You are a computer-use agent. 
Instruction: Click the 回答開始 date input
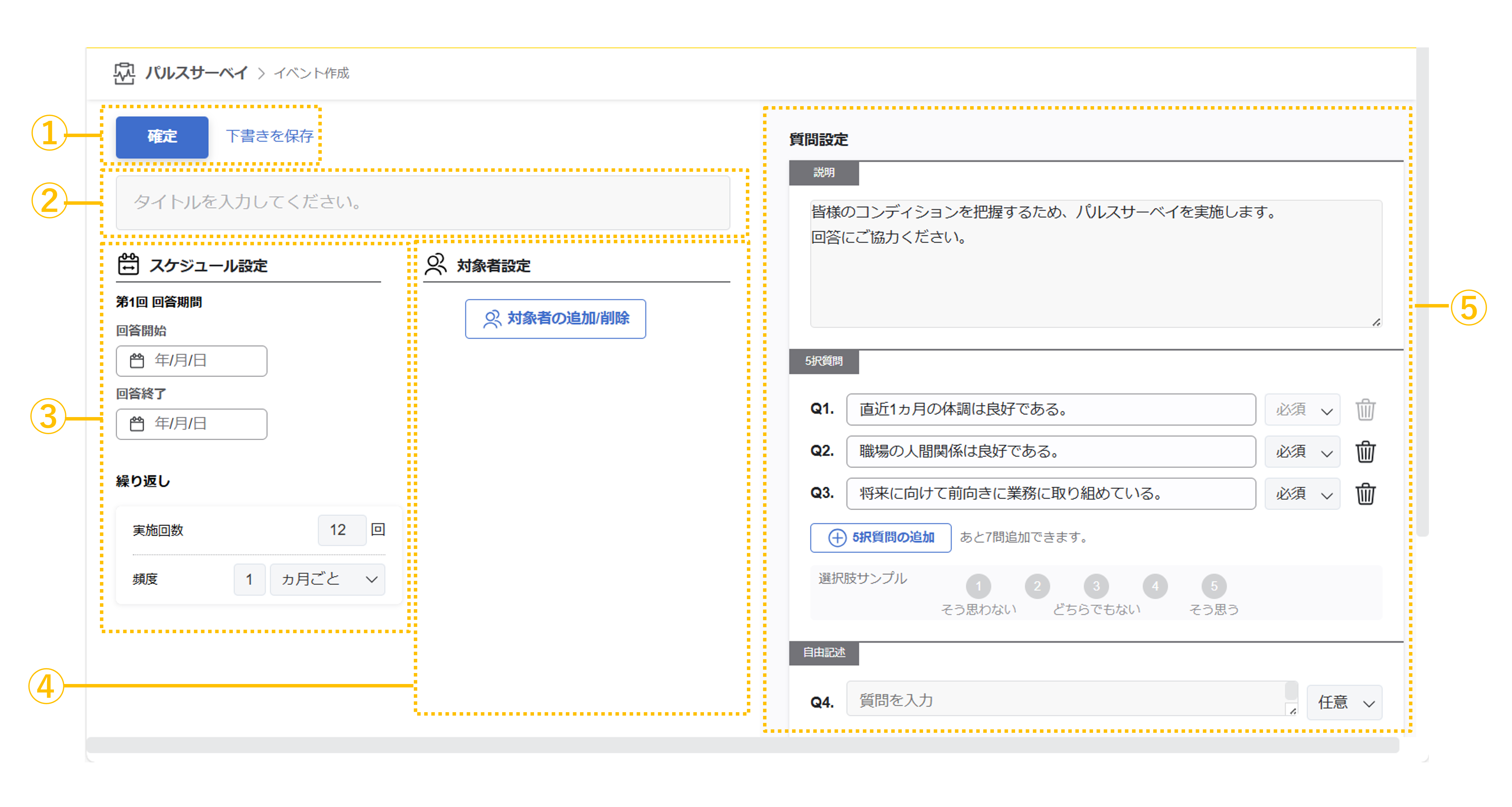tap(191, 361)
